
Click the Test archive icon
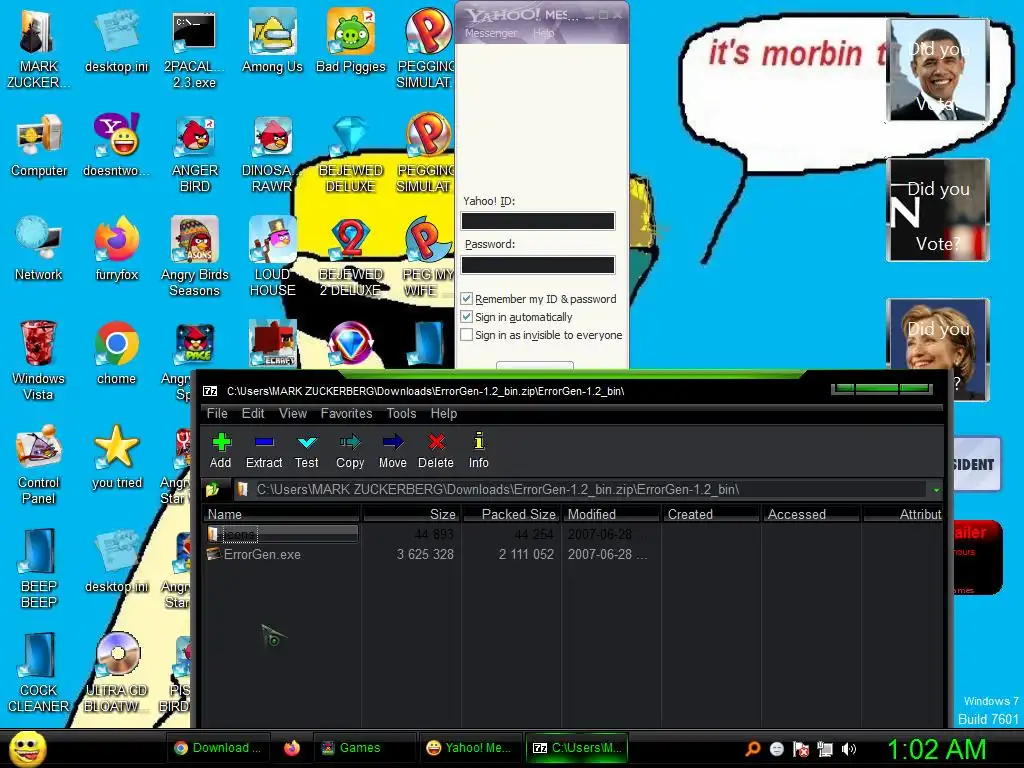pyautogui.click(x=306, y=451)
